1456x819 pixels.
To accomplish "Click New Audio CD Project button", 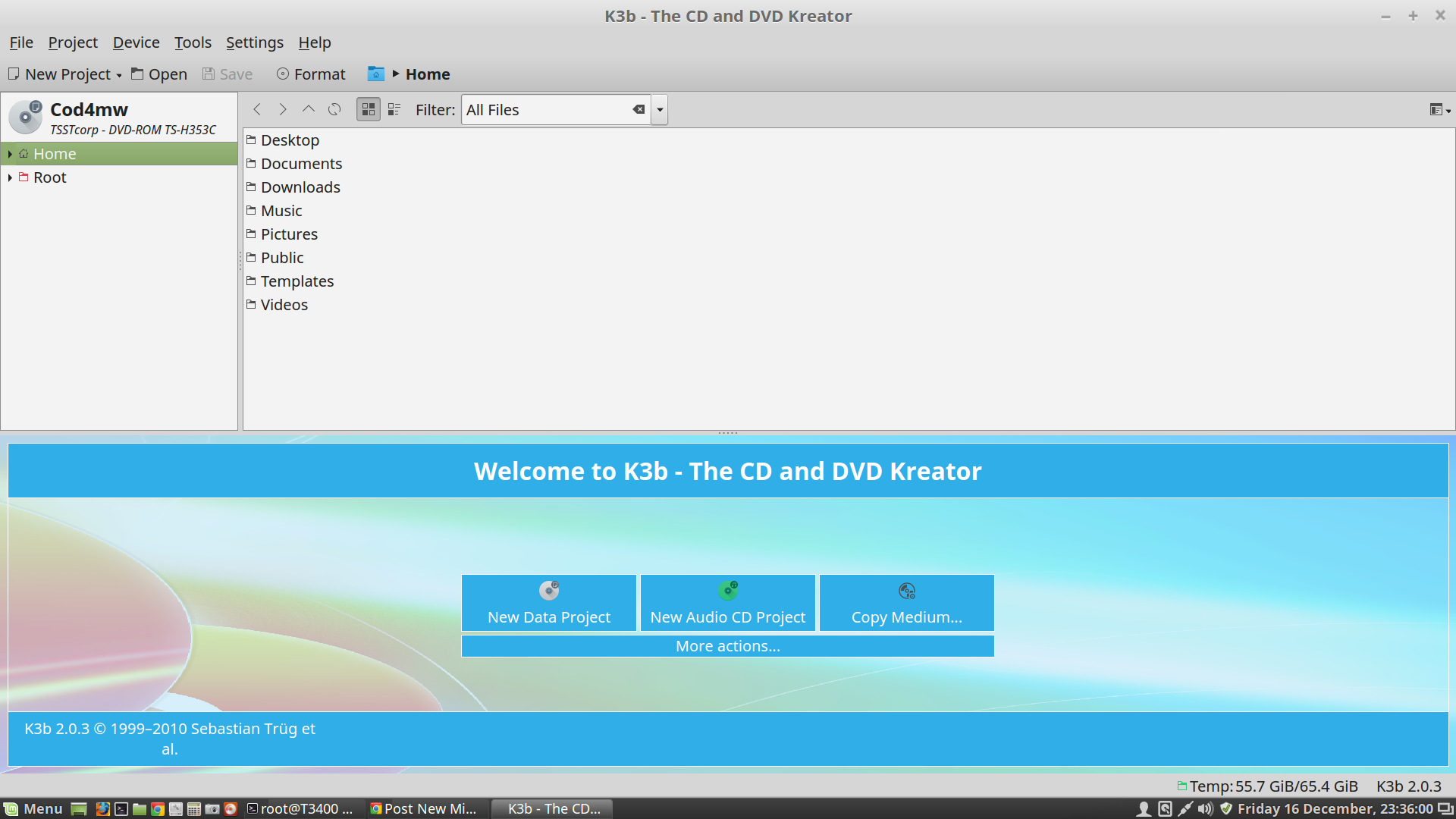I will tap(727, 603).
